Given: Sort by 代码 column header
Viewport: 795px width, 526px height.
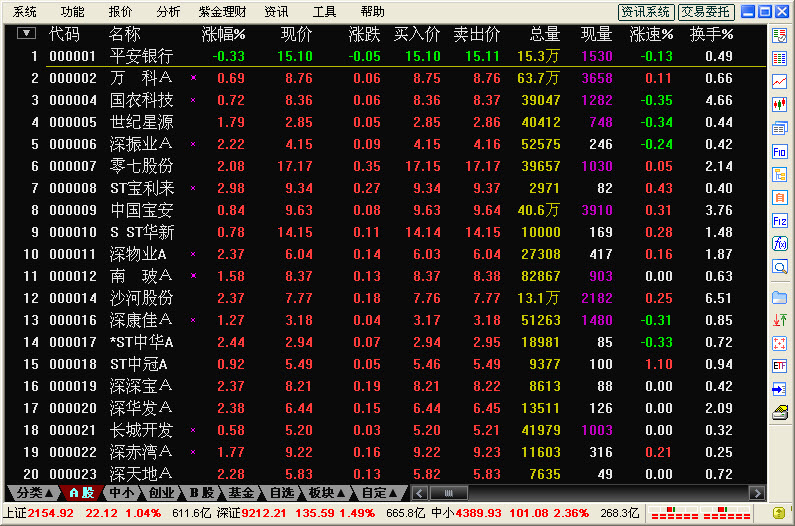Looking at the screenshot, I should point(64,34).
